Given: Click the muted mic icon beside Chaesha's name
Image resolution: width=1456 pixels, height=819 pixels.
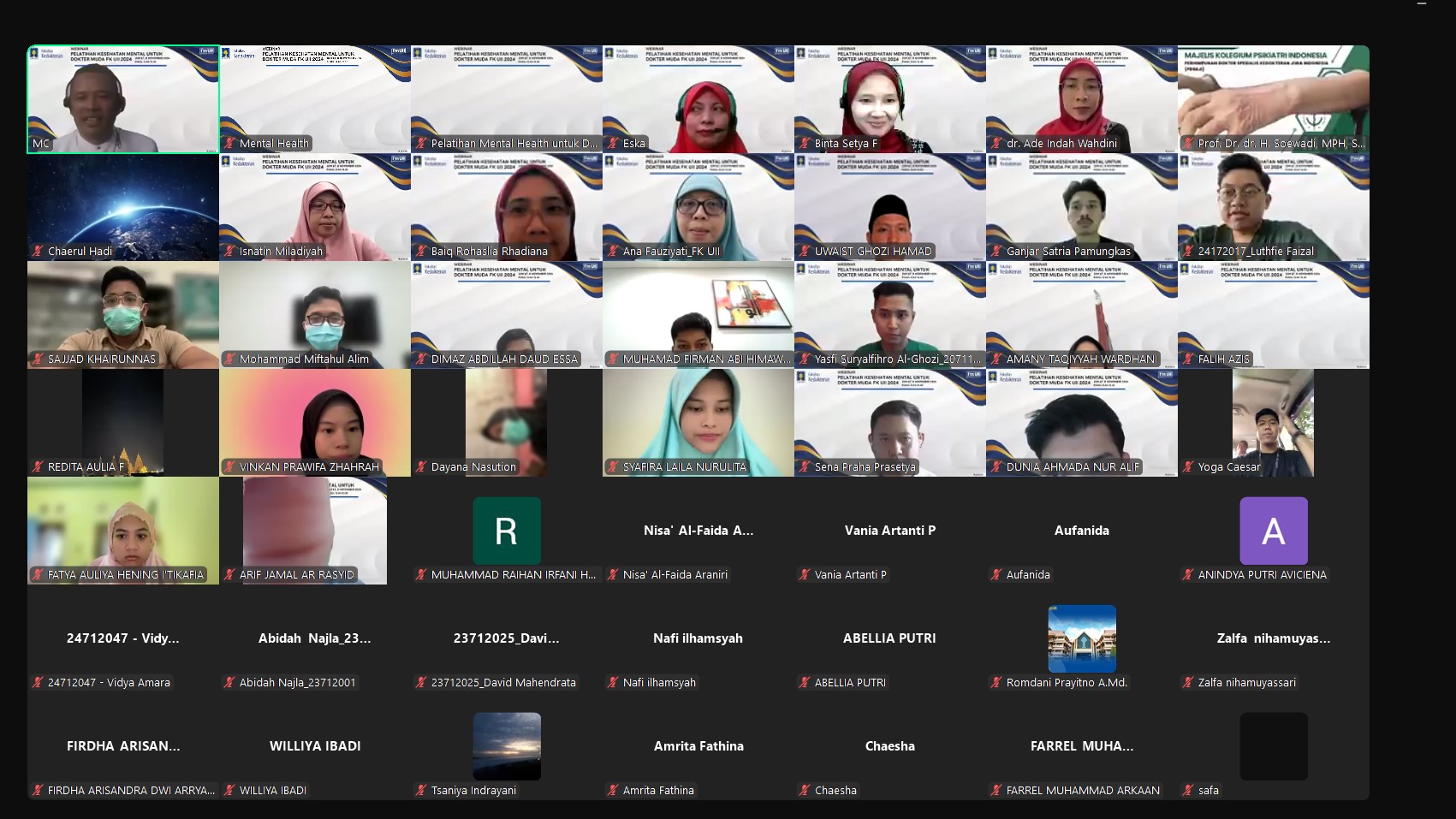Looking at the screenshot, I should tap(805, 790).
